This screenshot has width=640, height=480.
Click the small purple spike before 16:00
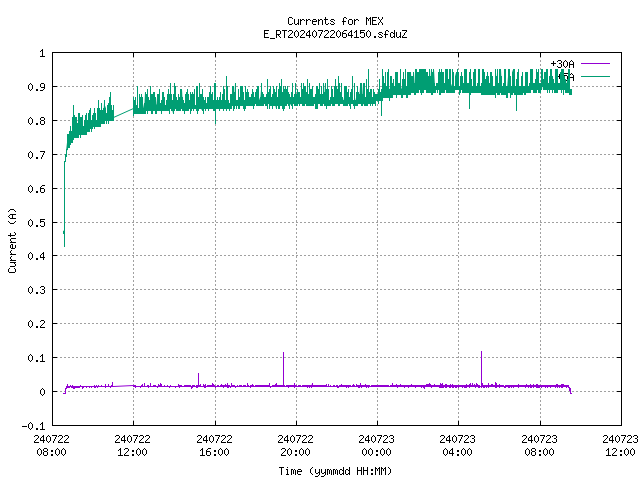click(x=198, y=379)
